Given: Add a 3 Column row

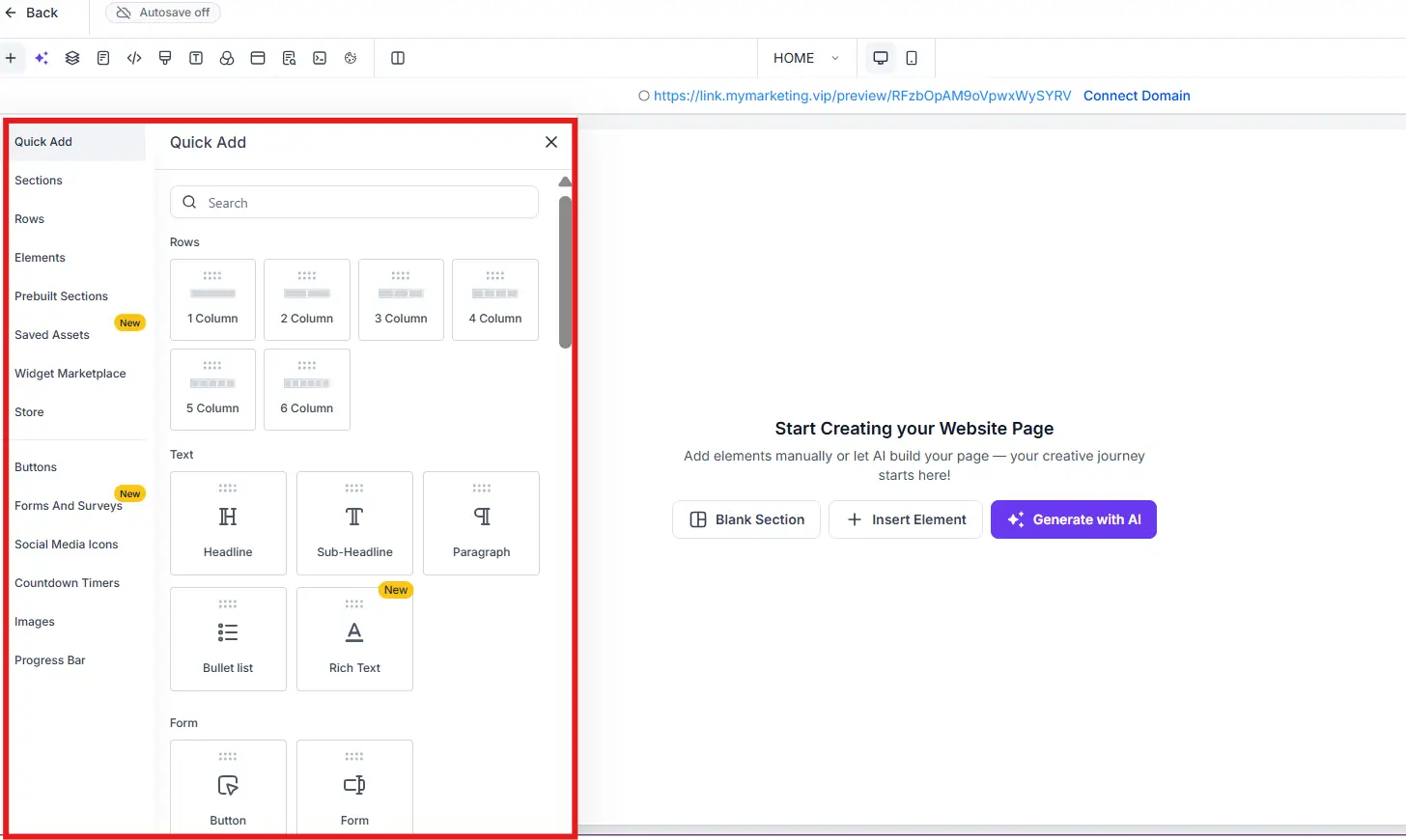Looking at the screenshot, I should pyautogui.click(x=401, y=299).
